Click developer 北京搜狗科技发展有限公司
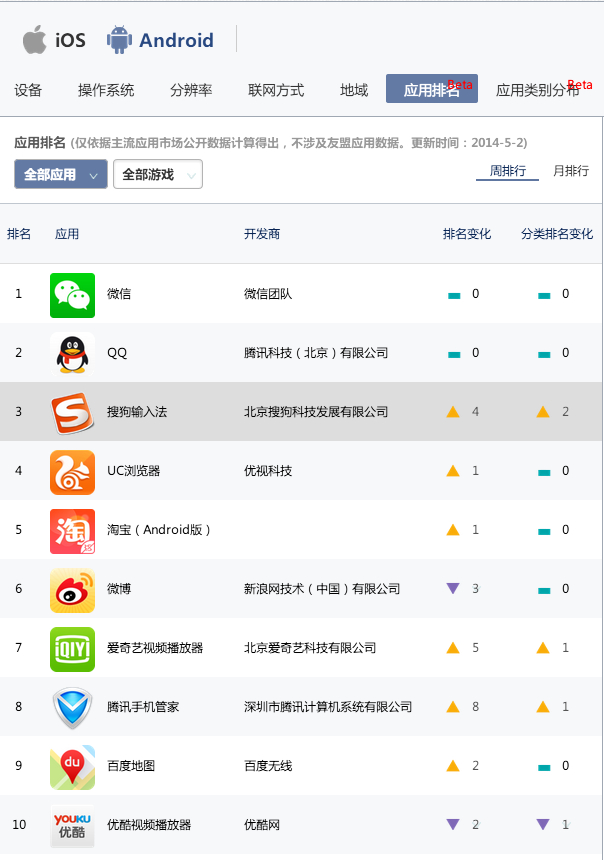 316,412
